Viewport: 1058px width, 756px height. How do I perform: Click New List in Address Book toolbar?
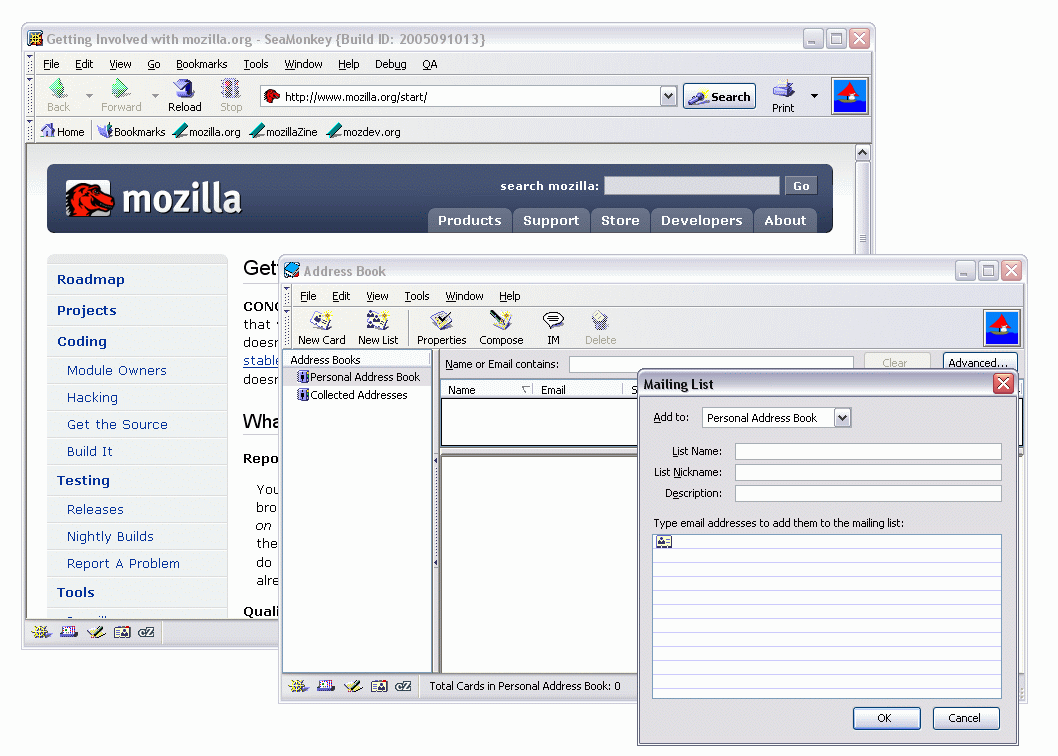pos(378,328)
